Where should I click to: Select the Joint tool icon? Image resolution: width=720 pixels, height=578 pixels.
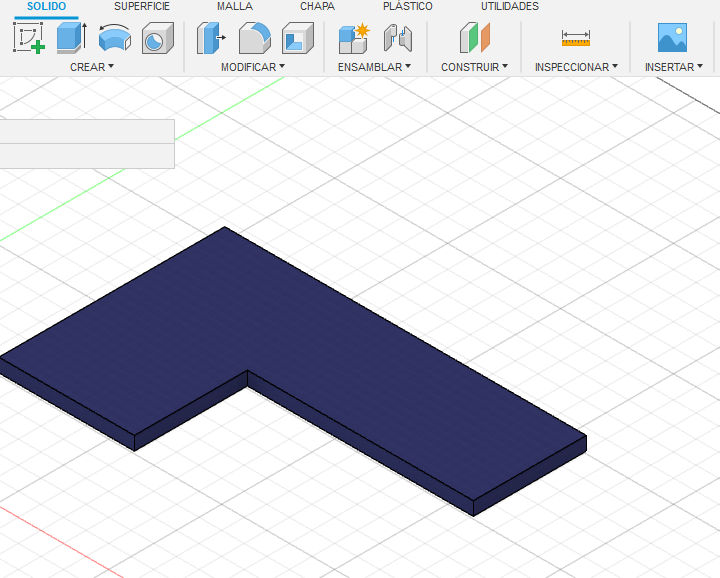pos(398,38)
